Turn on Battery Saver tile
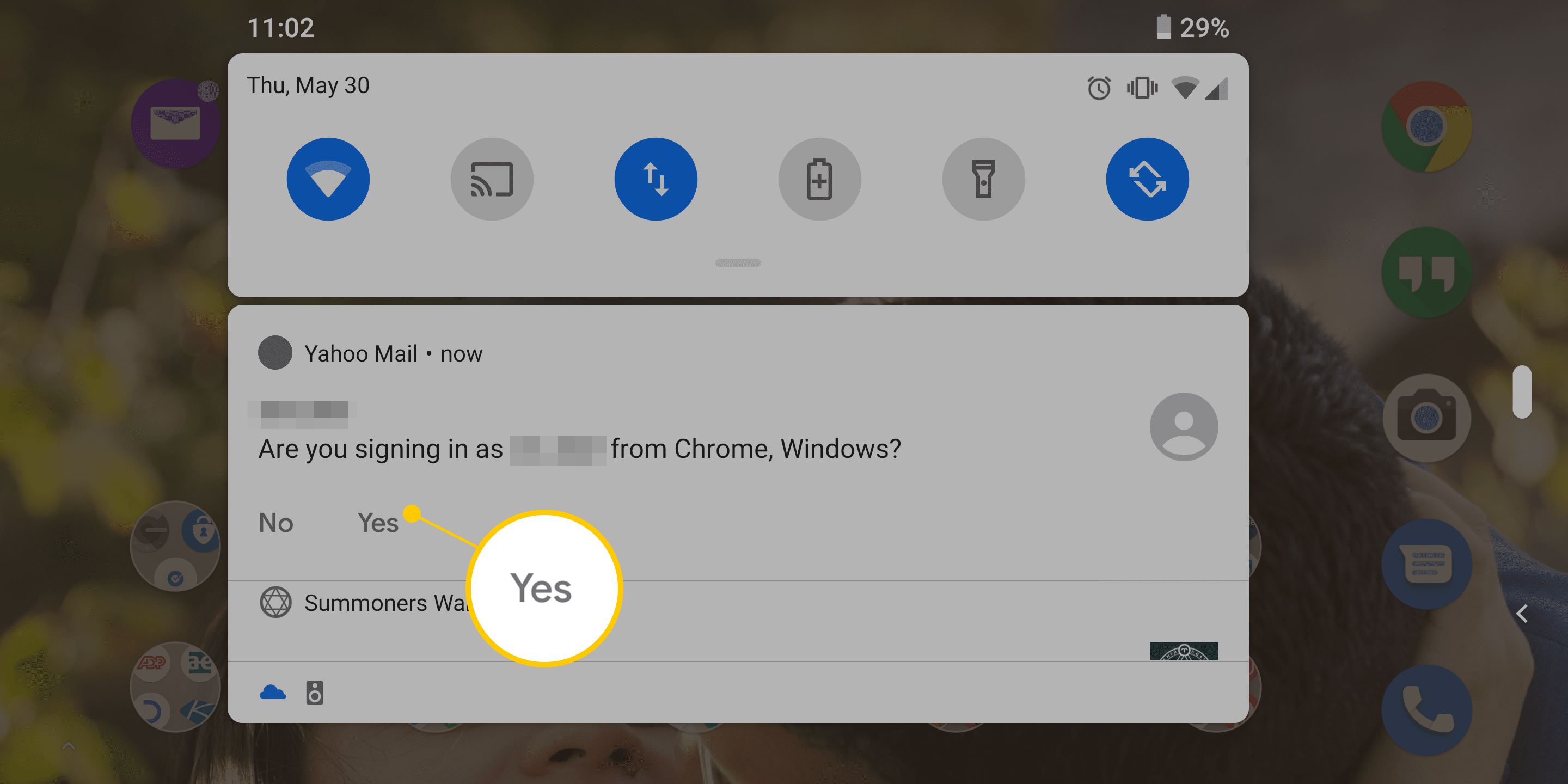Image resolution: width=1568 pixels, height=784 pixels. tap(819, 179)
